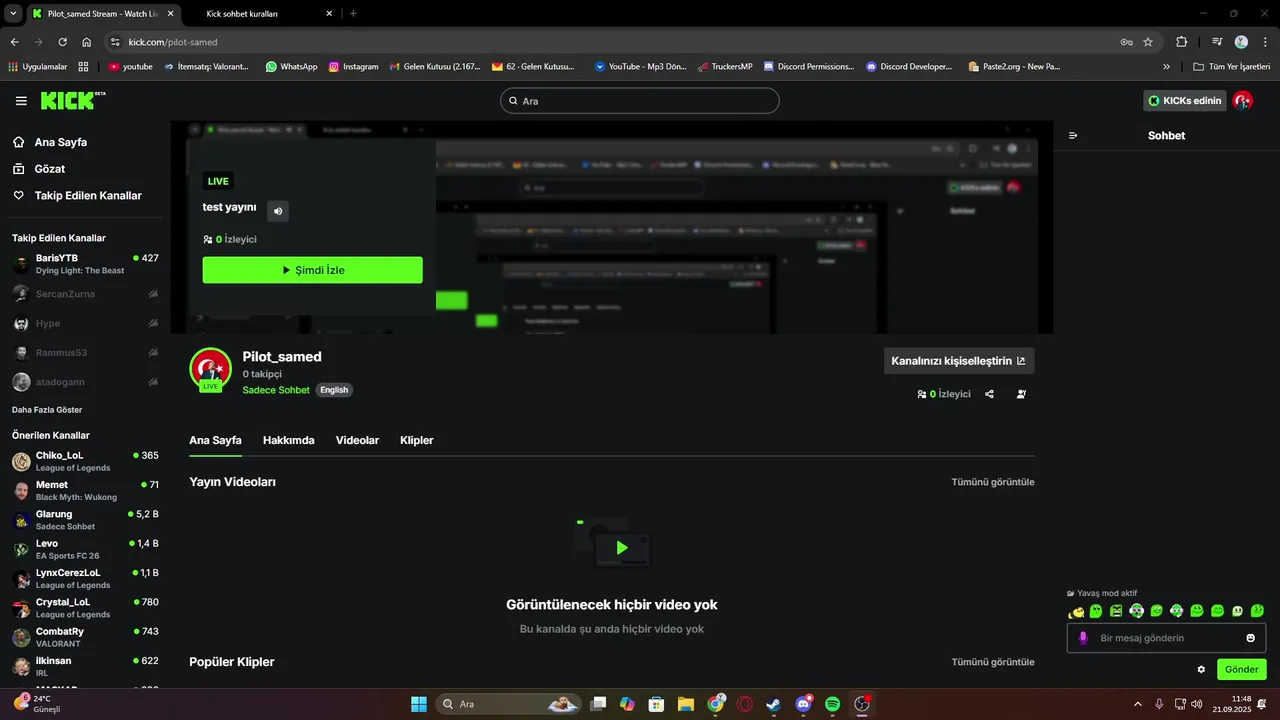Click the address bar URL

tap(173, 42)
